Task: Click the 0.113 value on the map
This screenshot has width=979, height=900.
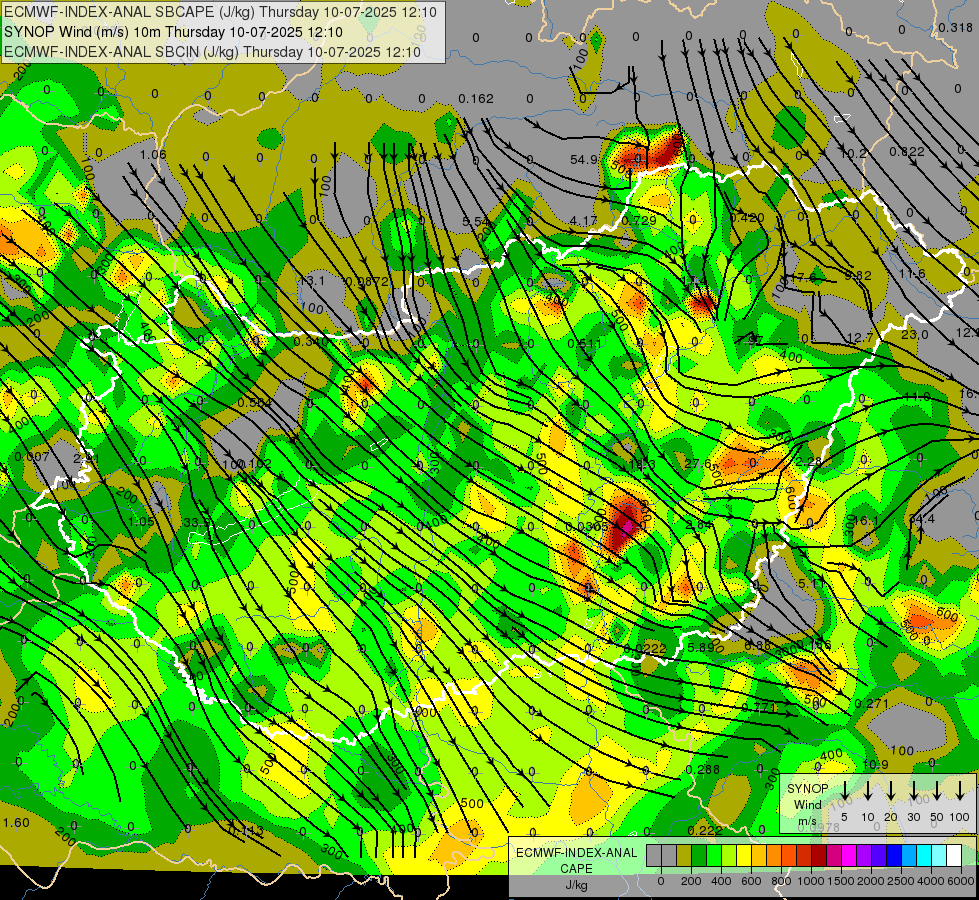Action: click(246, 831)
